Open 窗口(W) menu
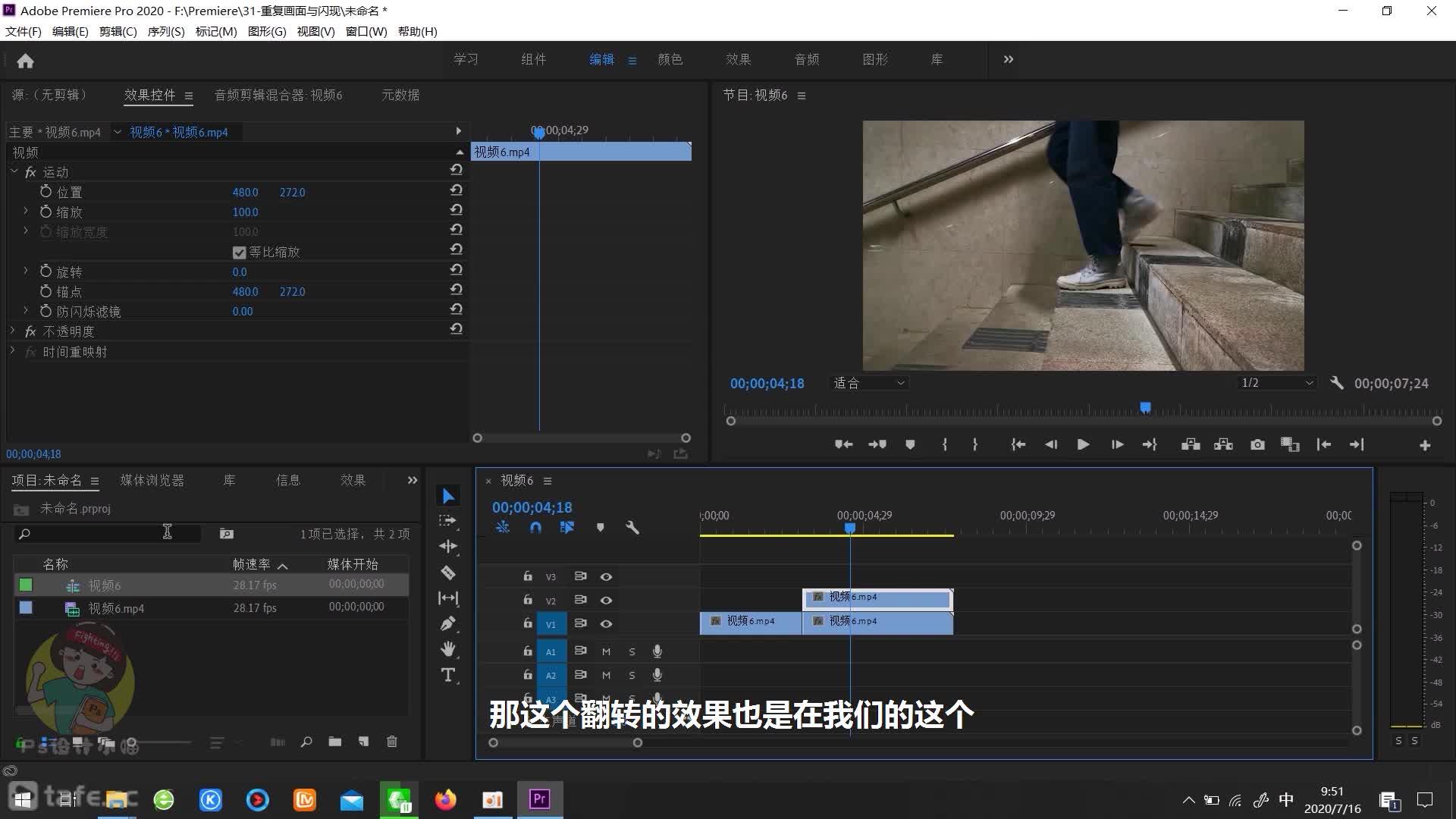 366,31
